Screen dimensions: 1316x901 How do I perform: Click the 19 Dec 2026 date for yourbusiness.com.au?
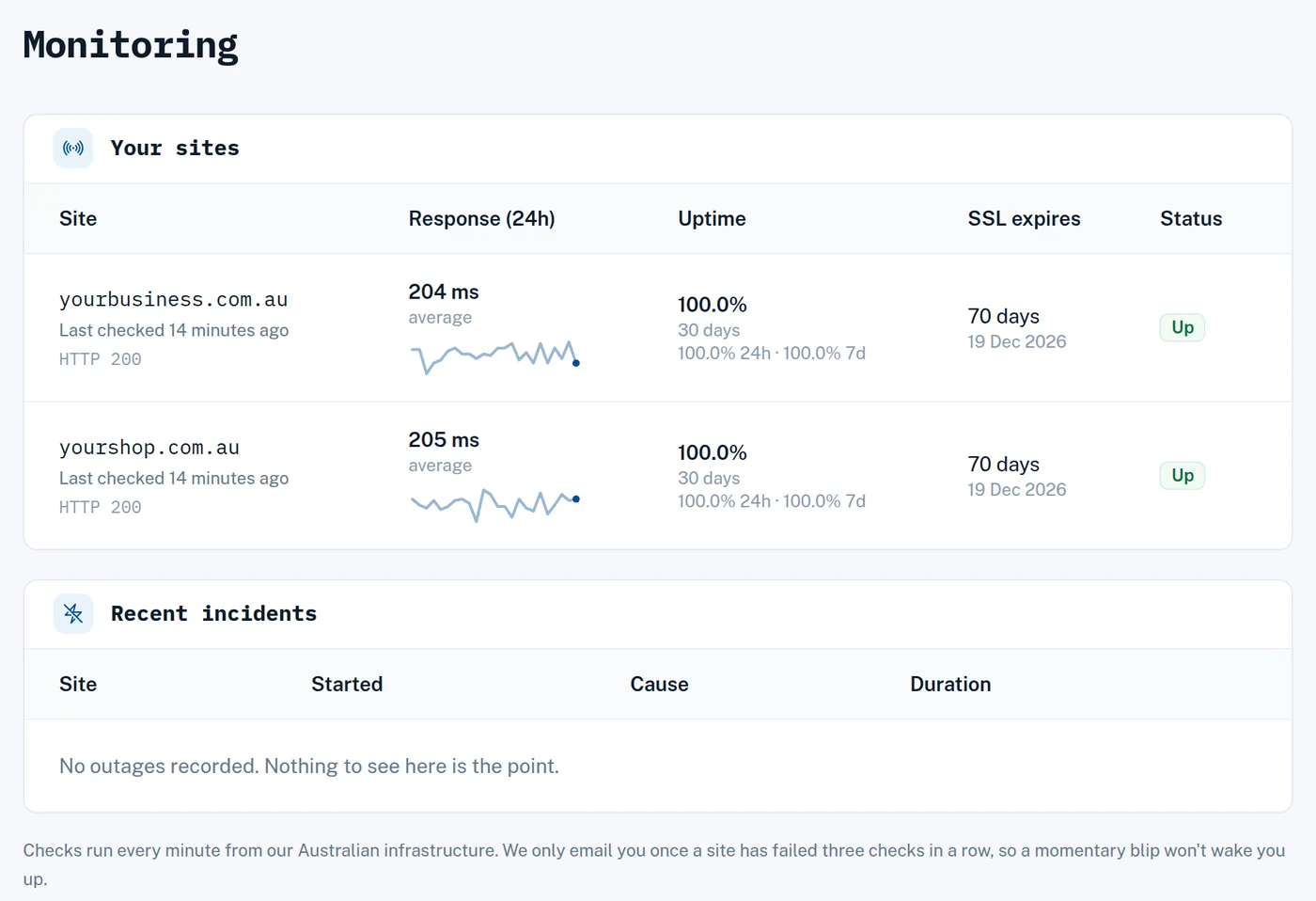pos(1017,341)
